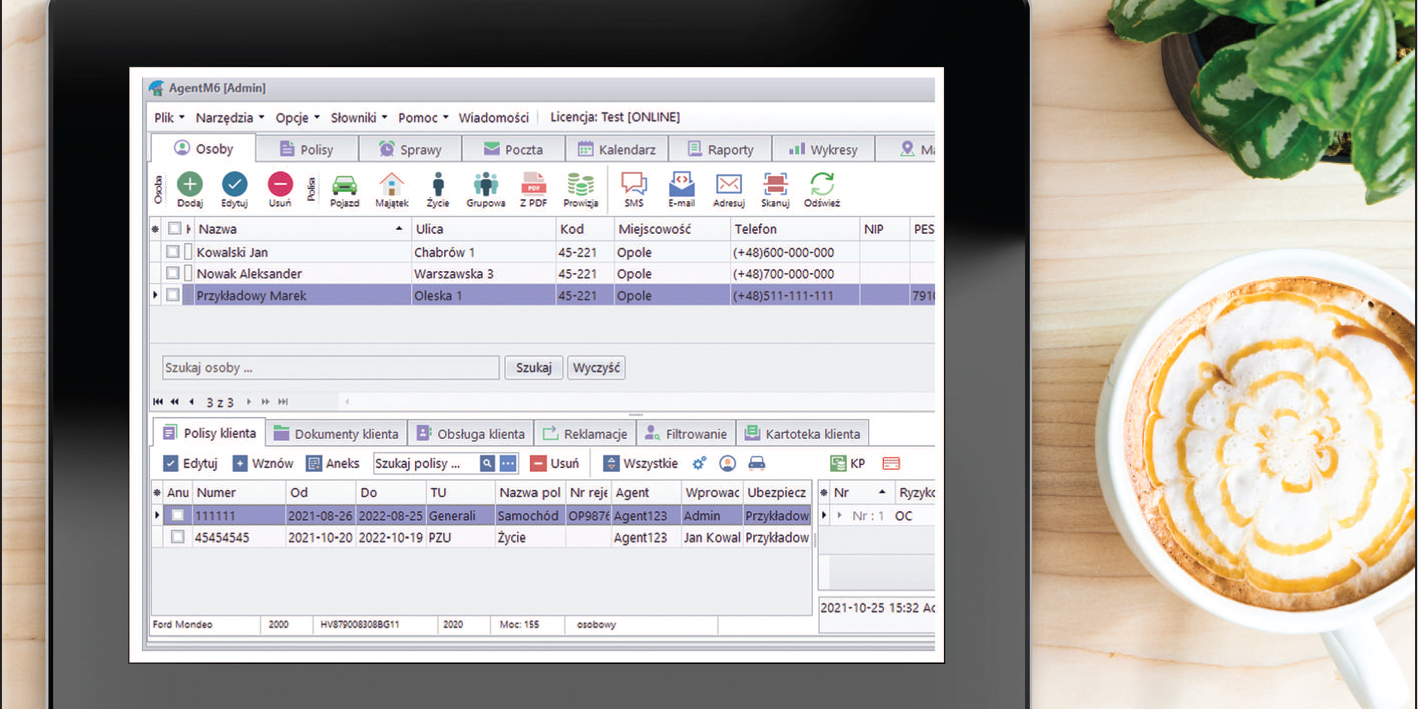
Task: Click the Odśwież refresh icon
Action: tap(822, 185)
